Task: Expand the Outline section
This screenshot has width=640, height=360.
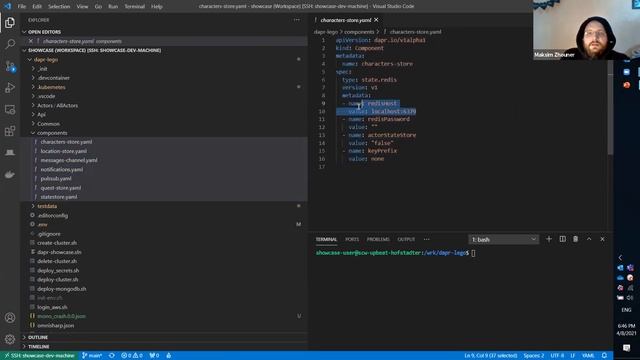Action: tap(38, 337)
